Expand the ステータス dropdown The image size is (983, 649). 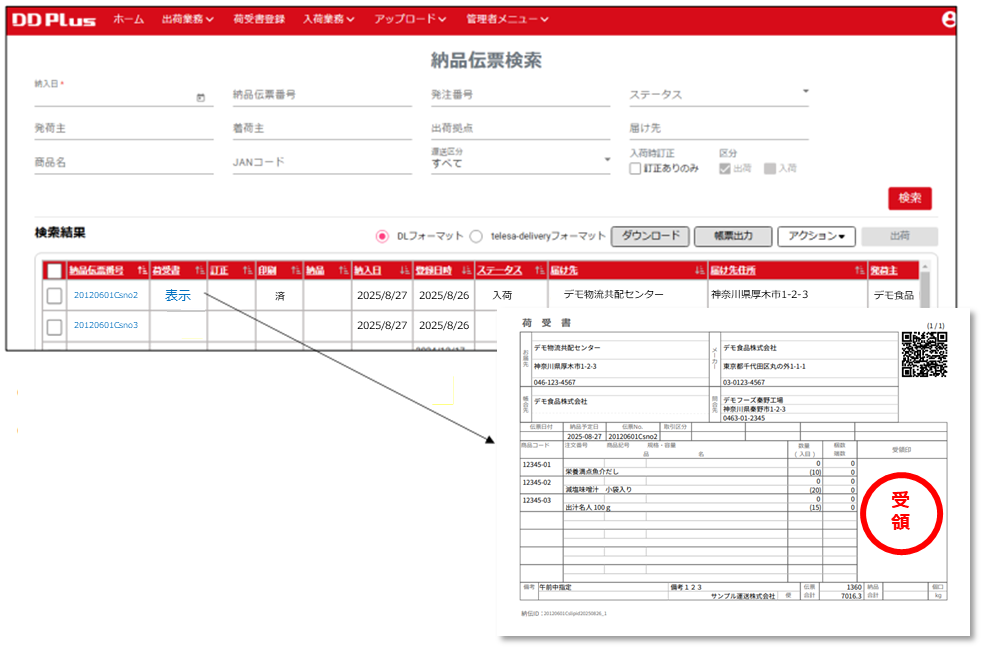click(x=806, y=93)
